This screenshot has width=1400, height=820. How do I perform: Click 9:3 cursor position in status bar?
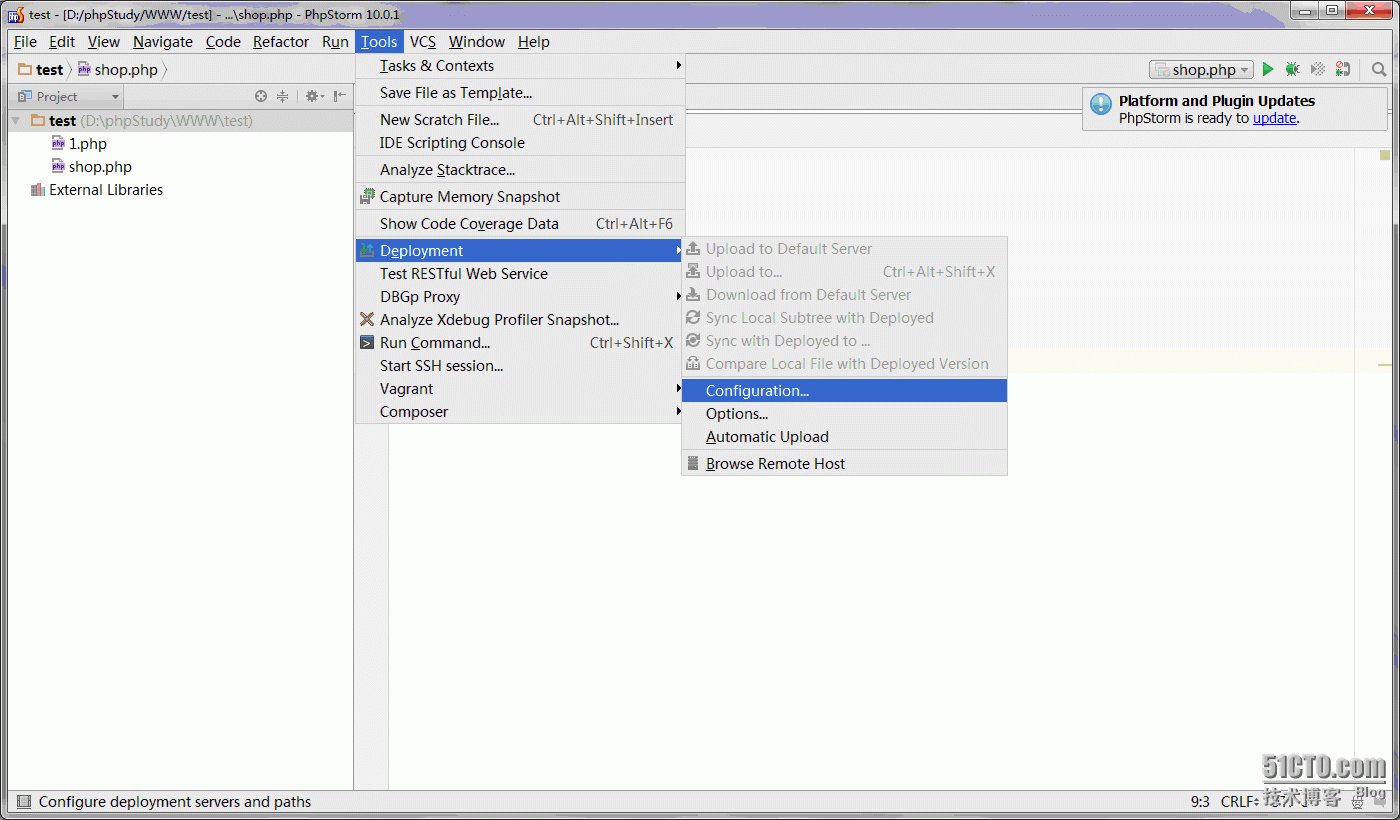click(1200, 801)
